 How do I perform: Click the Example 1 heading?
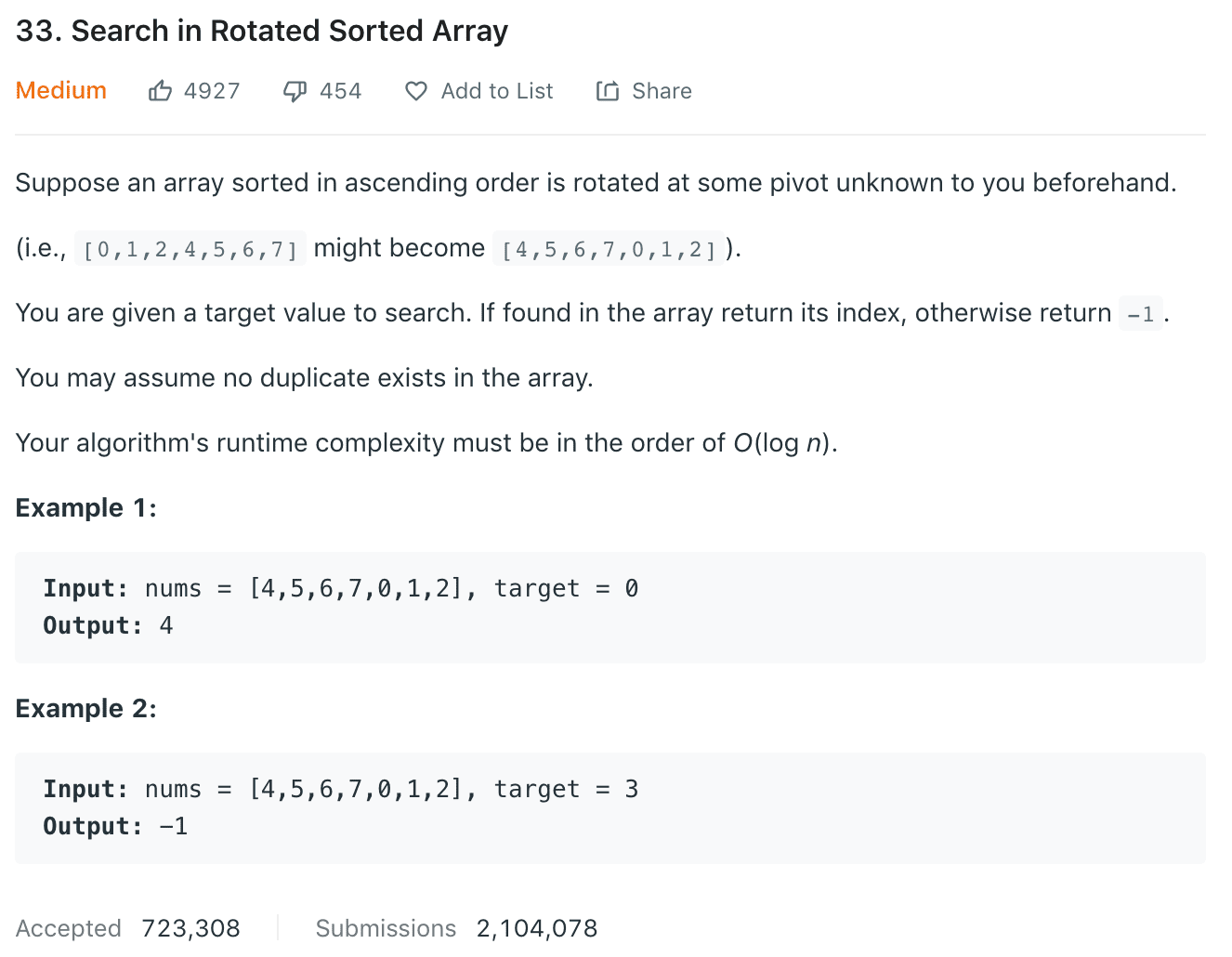click(86, 508)
